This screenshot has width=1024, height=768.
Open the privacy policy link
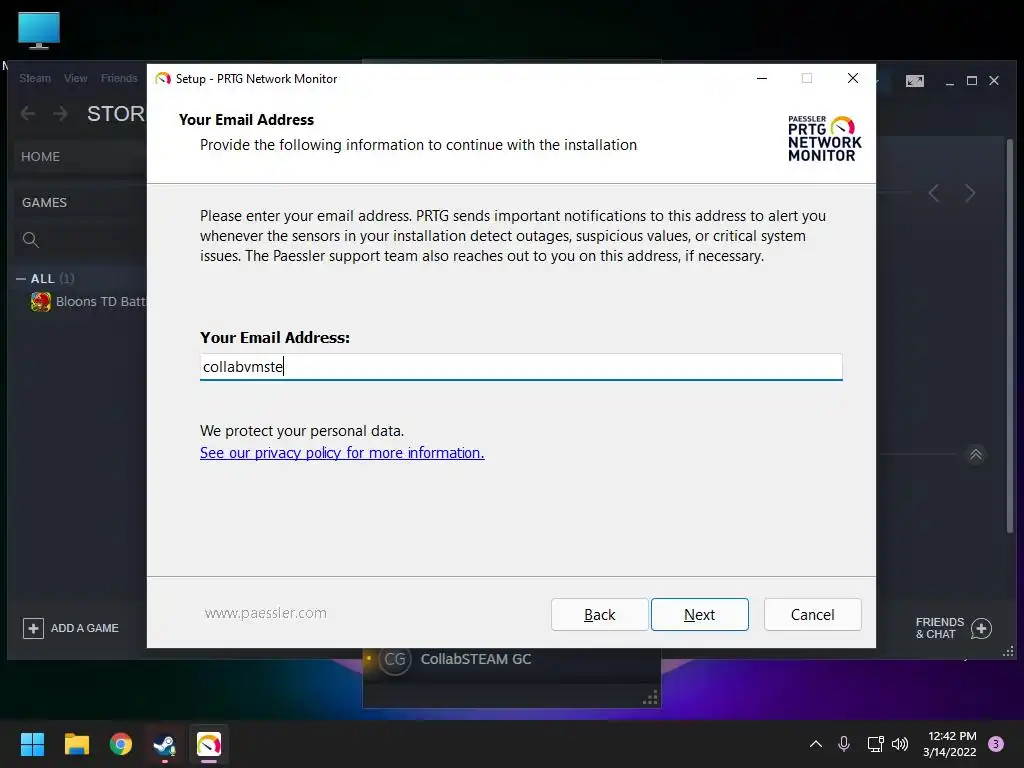342,453
